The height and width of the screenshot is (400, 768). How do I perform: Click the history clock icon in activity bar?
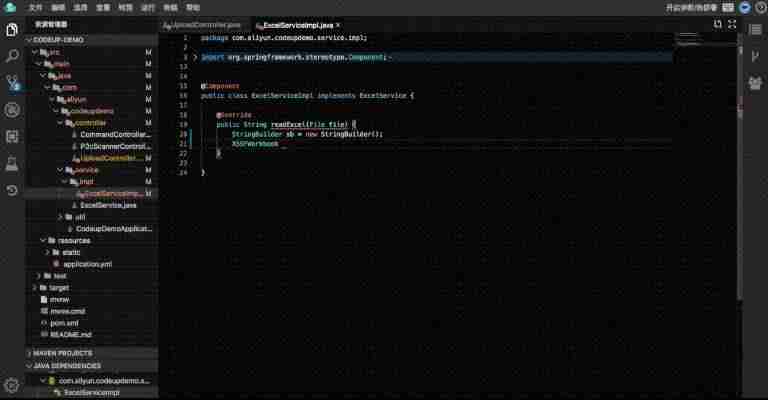click(x=12, y=190)
